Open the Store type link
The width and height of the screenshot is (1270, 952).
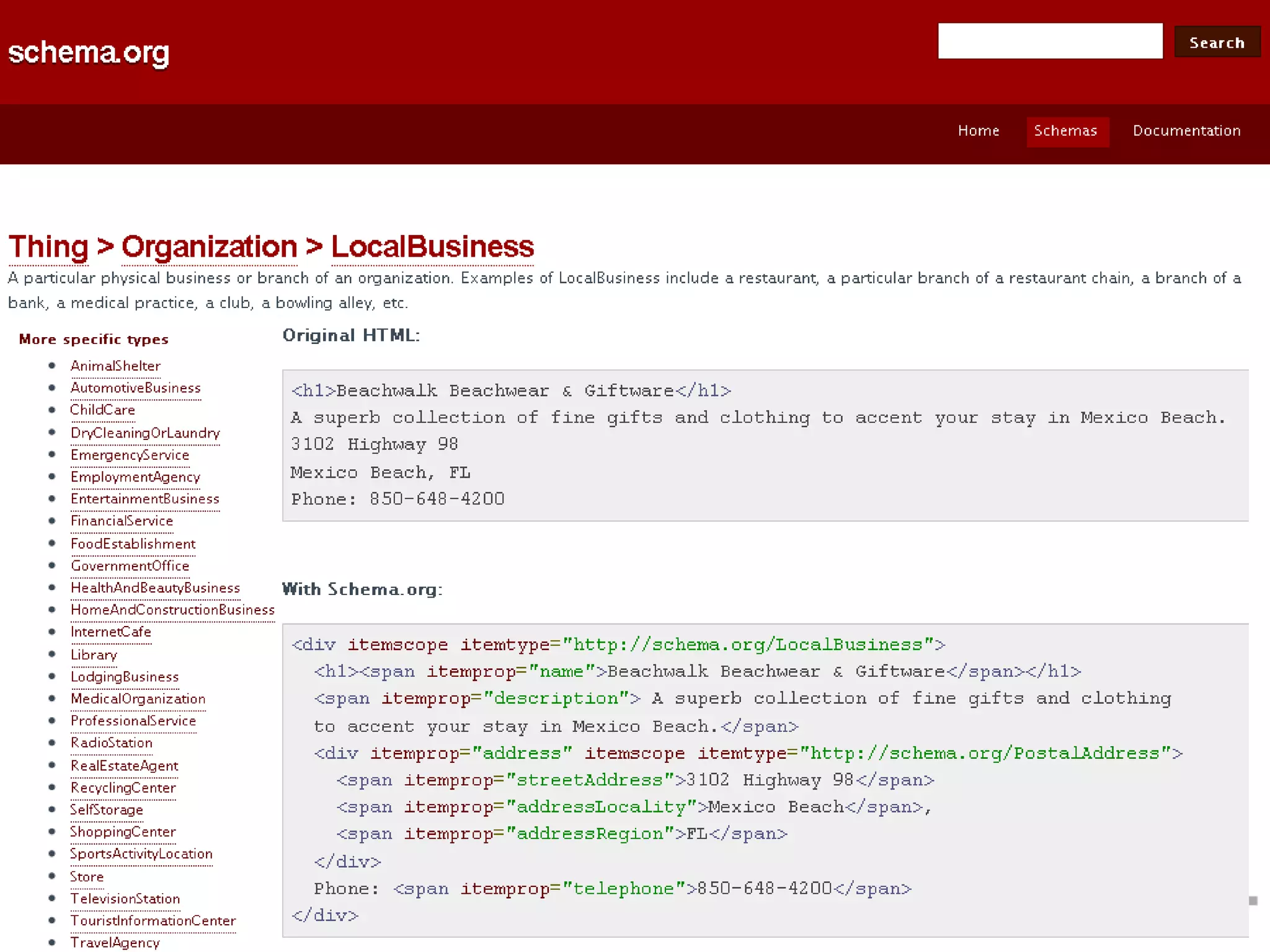point(87,877)
